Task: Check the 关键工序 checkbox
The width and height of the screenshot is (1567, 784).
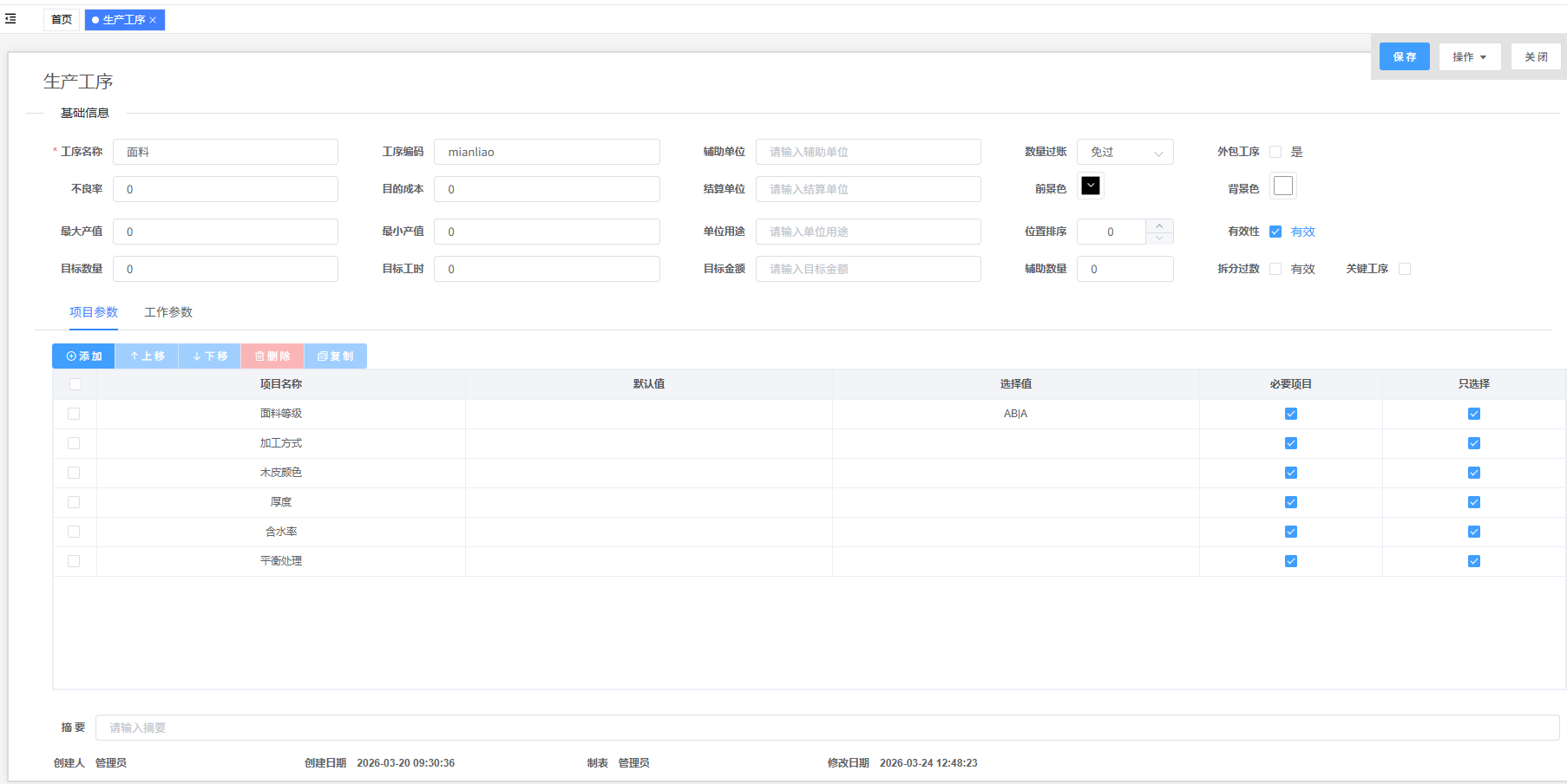Action: click(x=1405, y=269)
